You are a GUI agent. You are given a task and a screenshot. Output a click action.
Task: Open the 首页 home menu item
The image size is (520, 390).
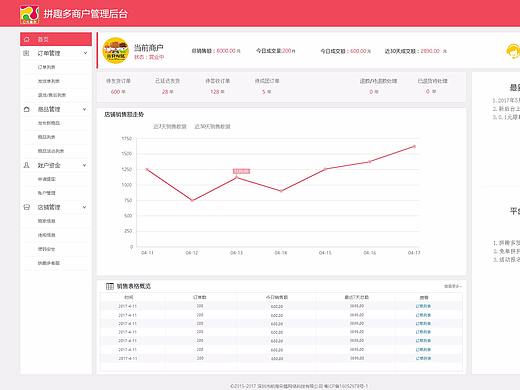(x=56, y=39)
